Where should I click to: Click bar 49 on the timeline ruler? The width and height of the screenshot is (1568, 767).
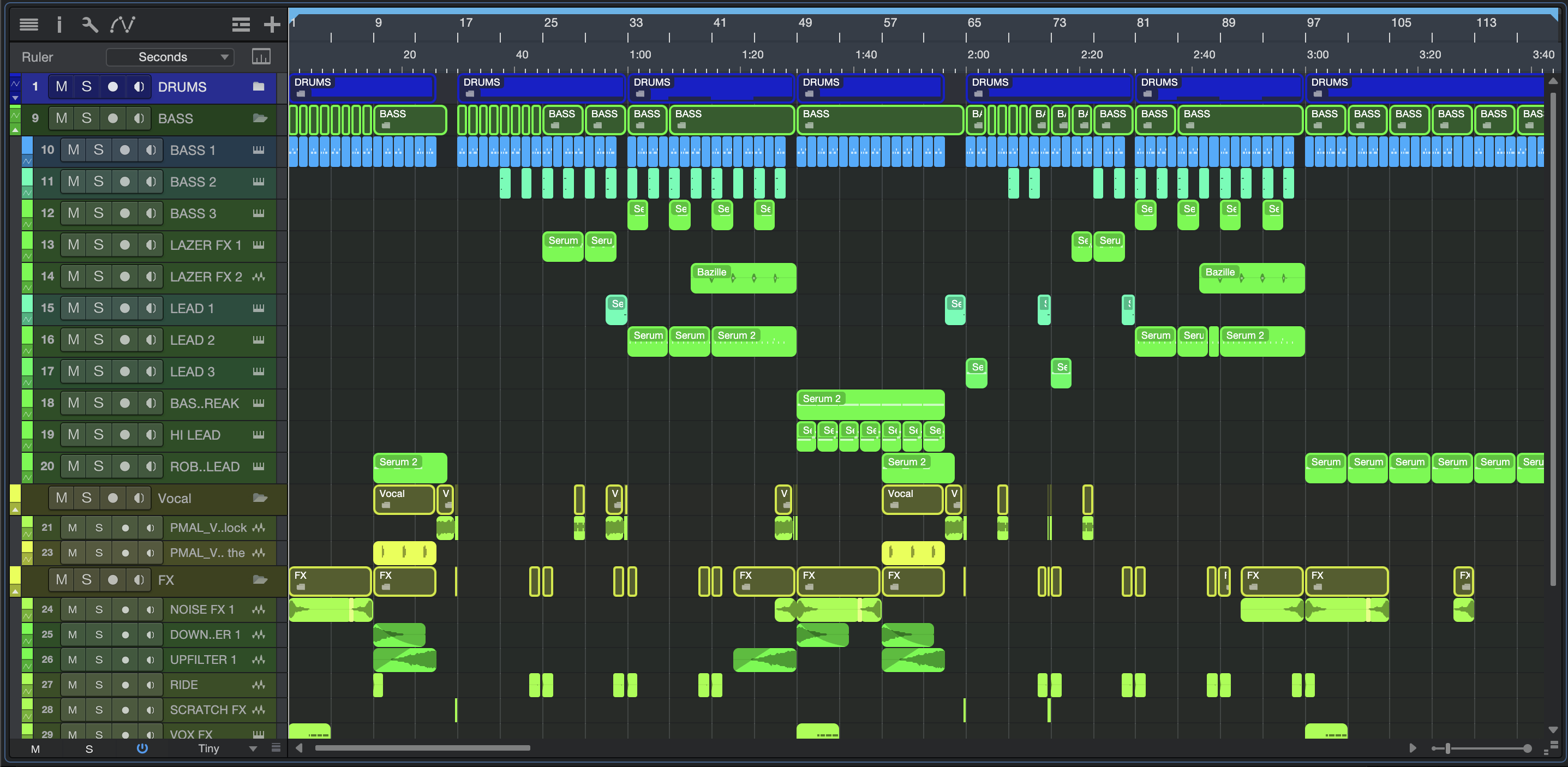coord(805,22)
